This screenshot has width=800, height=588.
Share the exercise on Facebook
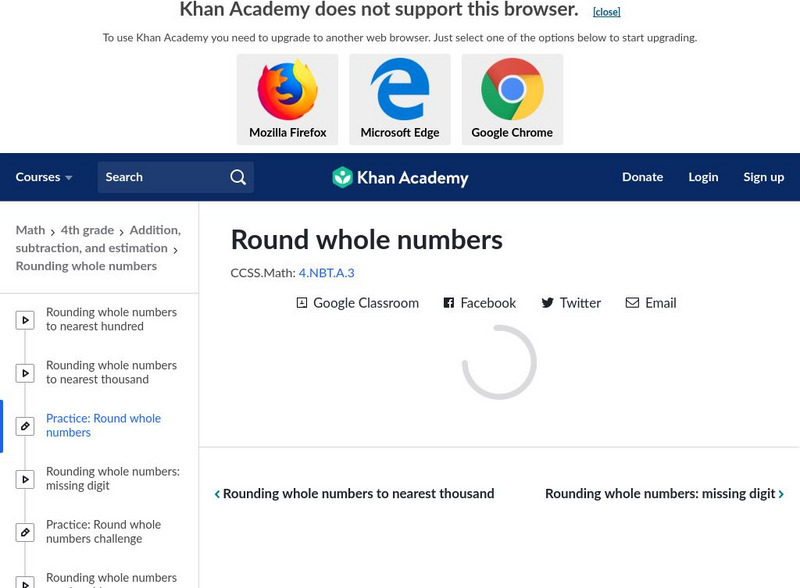click(479, 303)
